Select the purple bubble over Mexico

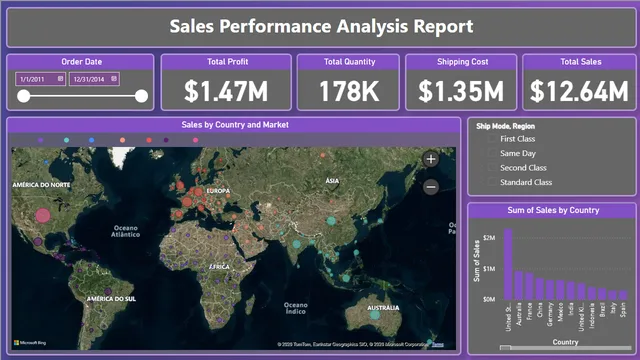point(38,242)
